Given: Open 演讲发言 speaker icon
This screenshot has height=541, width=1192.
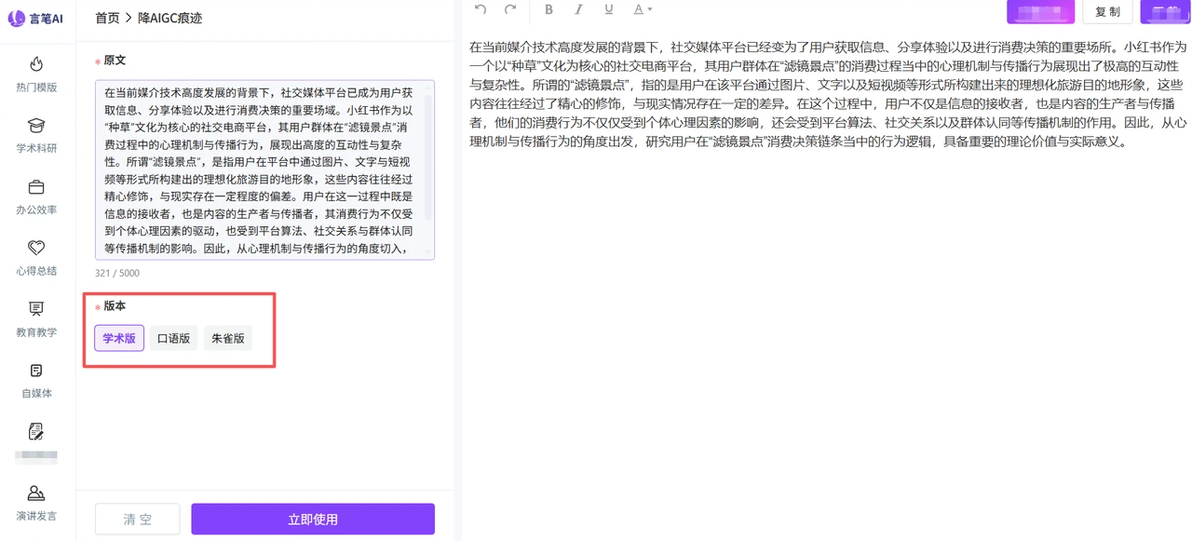Looking at the screenshot, I should pos(36,494).
